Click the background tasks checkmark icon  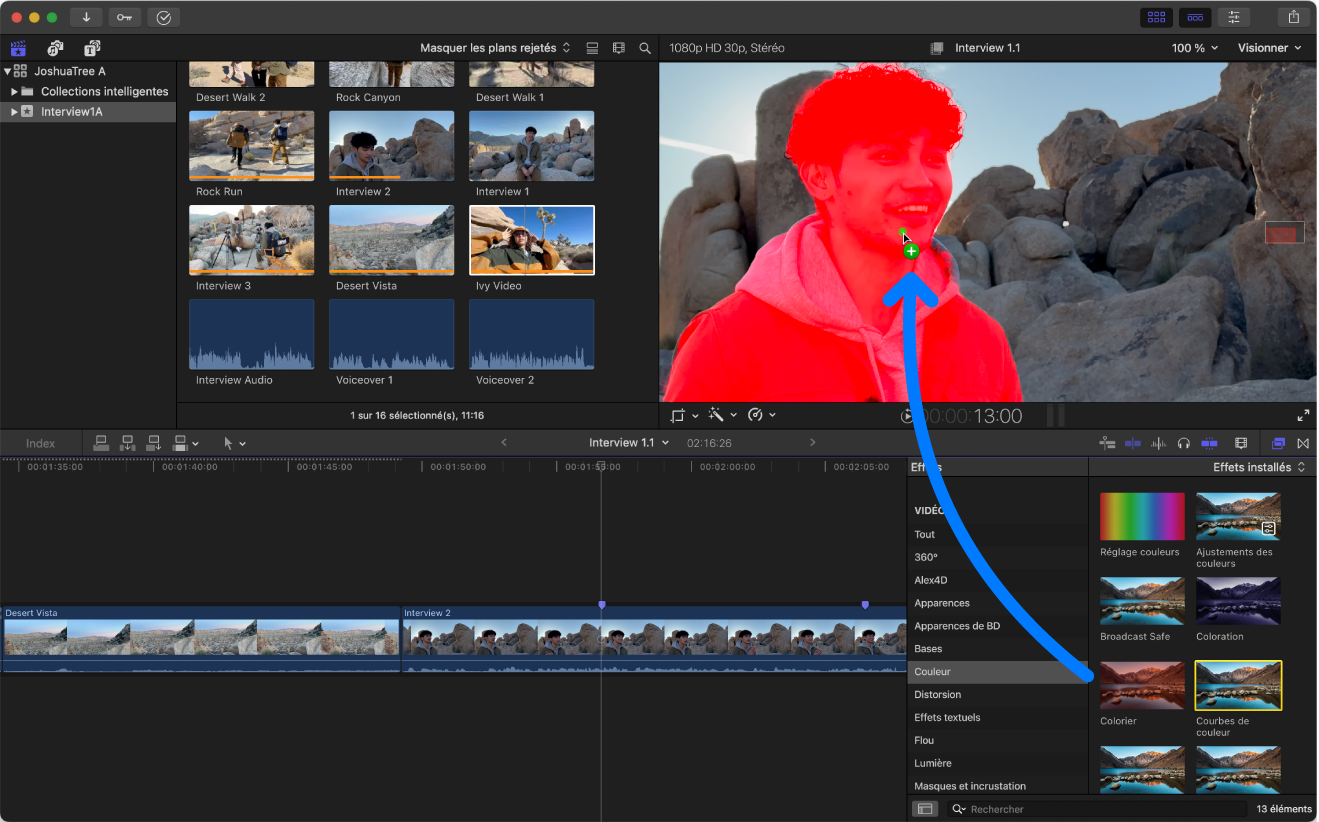(164, 17)
